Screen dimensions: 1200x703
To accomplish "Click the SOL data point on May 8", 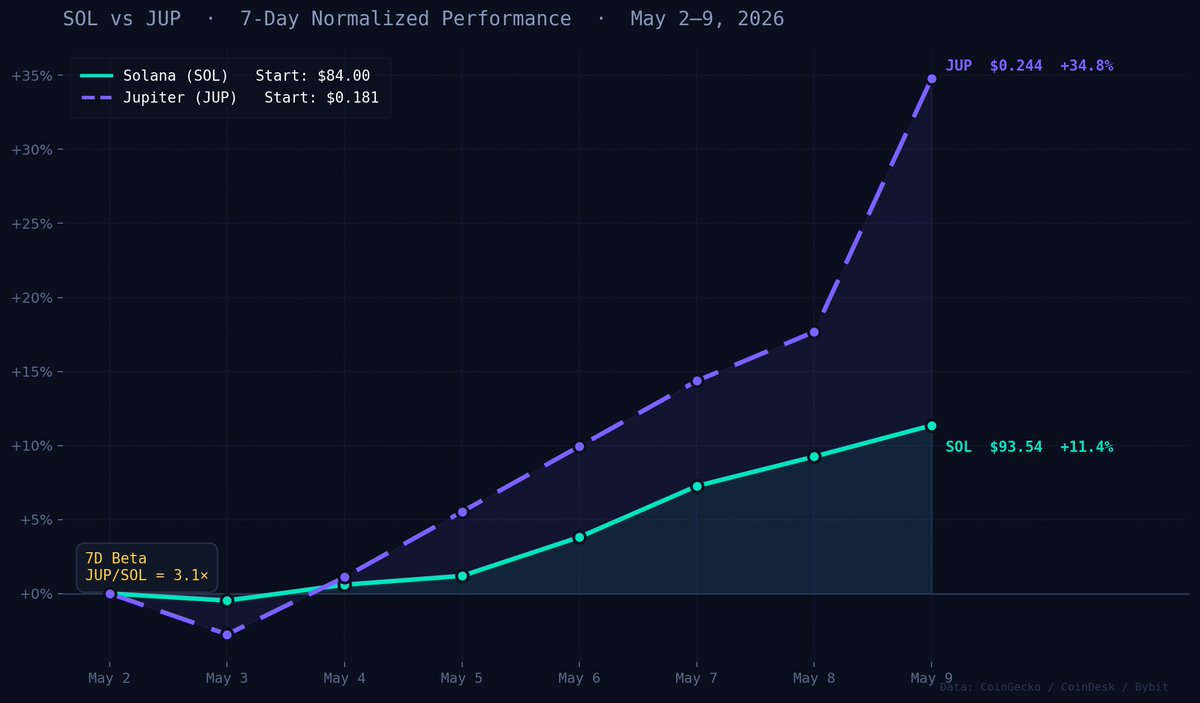I will (814, 456).
